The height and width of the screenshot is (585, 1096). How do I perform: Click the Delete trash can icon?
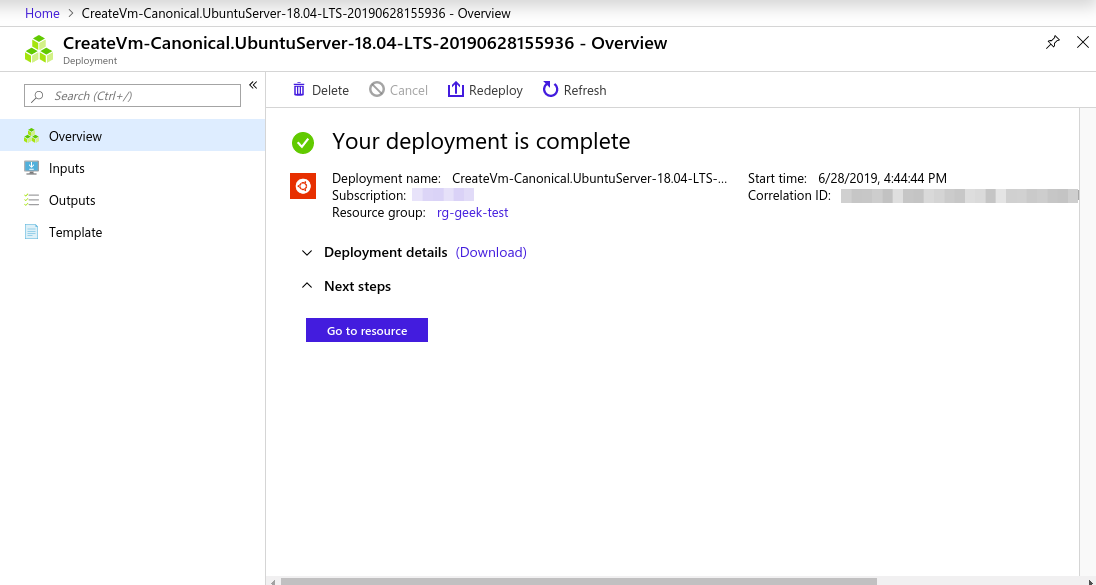point(299,89)
